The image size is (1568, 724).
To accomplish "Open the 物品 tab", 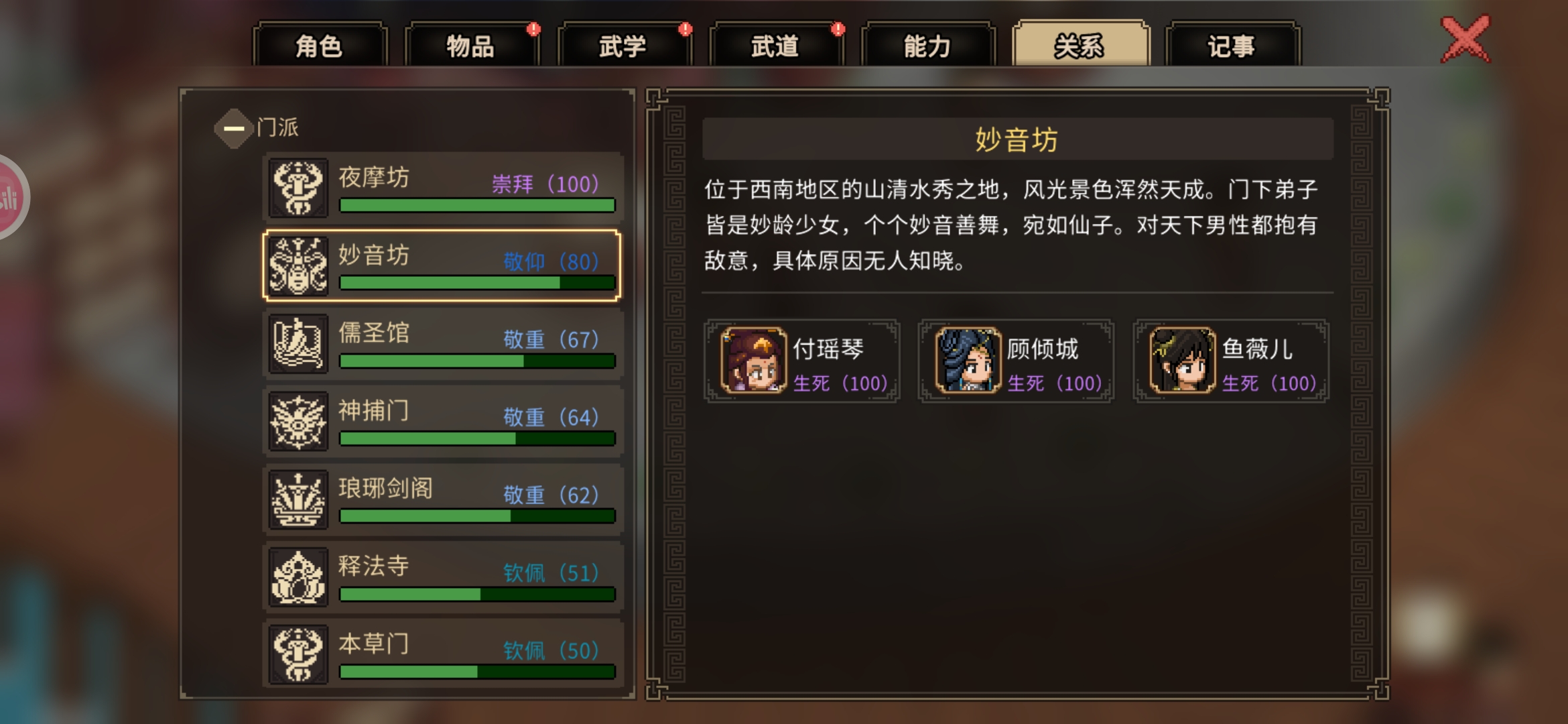I will [471, 46].
